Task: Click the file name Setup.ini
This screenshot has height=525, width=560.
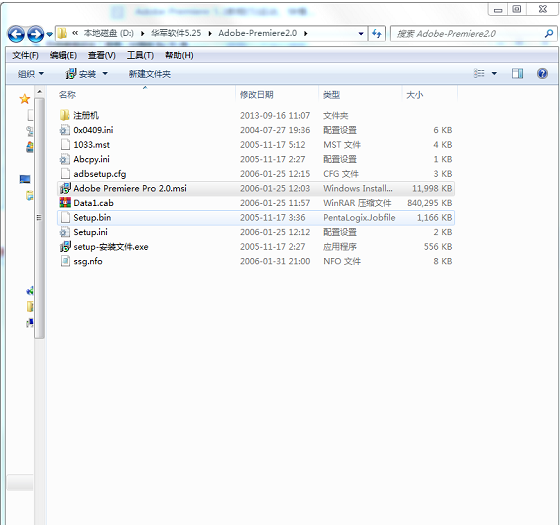Action: [x=90, y=232]
